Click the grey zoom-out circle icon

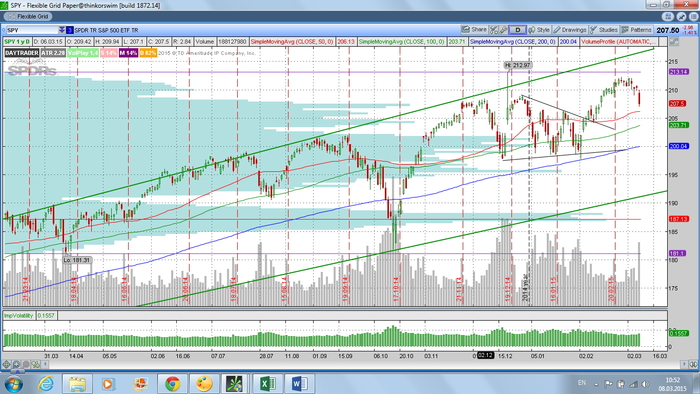26,365
